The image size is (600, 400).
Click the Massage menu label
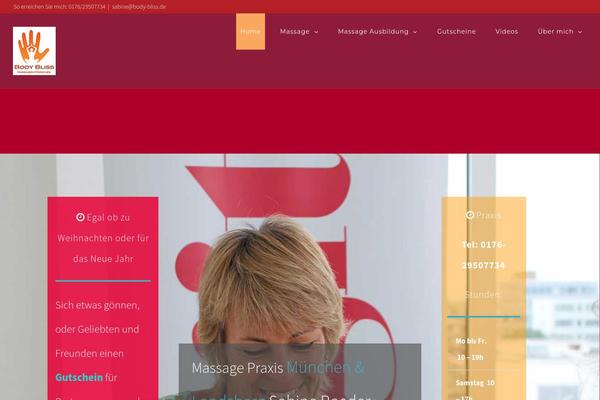(x=294, y=32)
